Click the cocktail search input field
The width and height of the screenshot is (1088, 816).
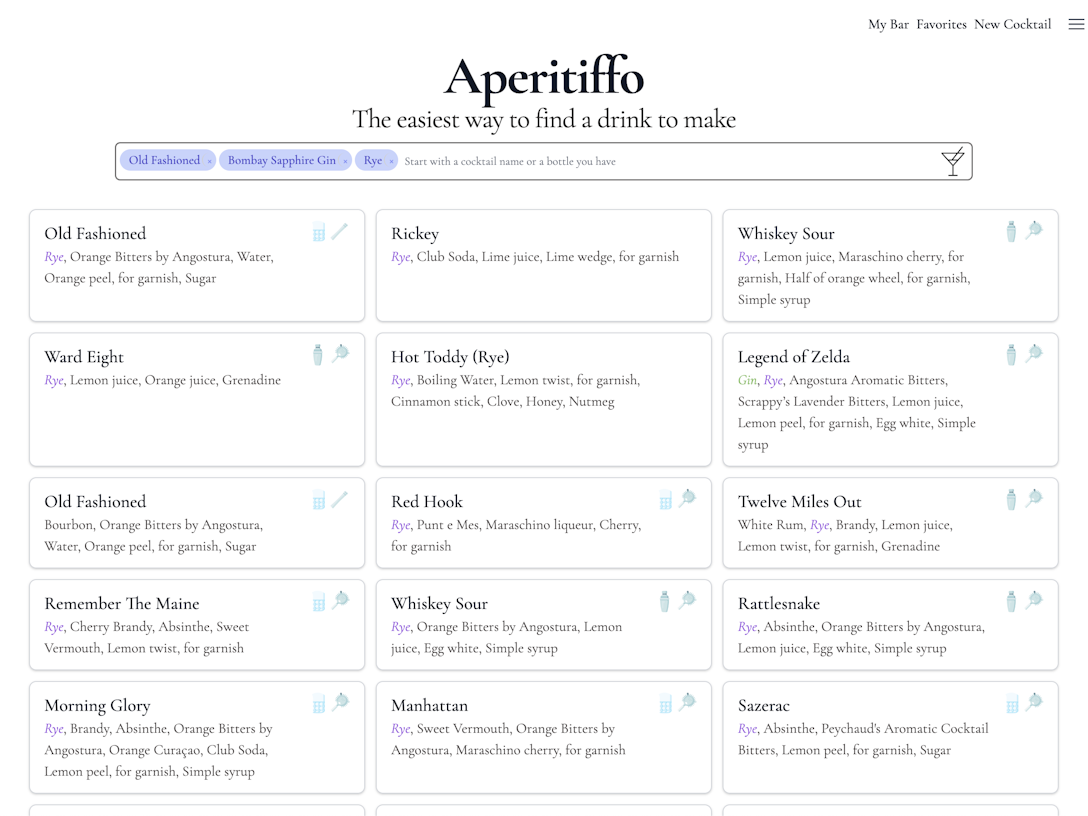tap(660, 161)
